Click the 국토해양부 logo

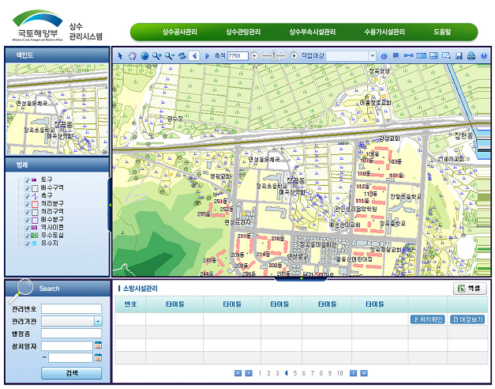37,25
